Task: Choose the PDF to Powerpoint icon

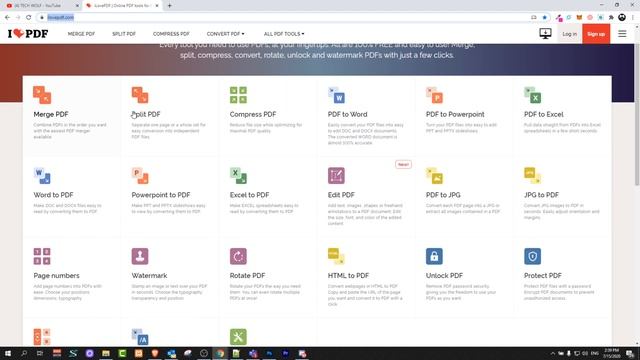Action: coord(434,95)
